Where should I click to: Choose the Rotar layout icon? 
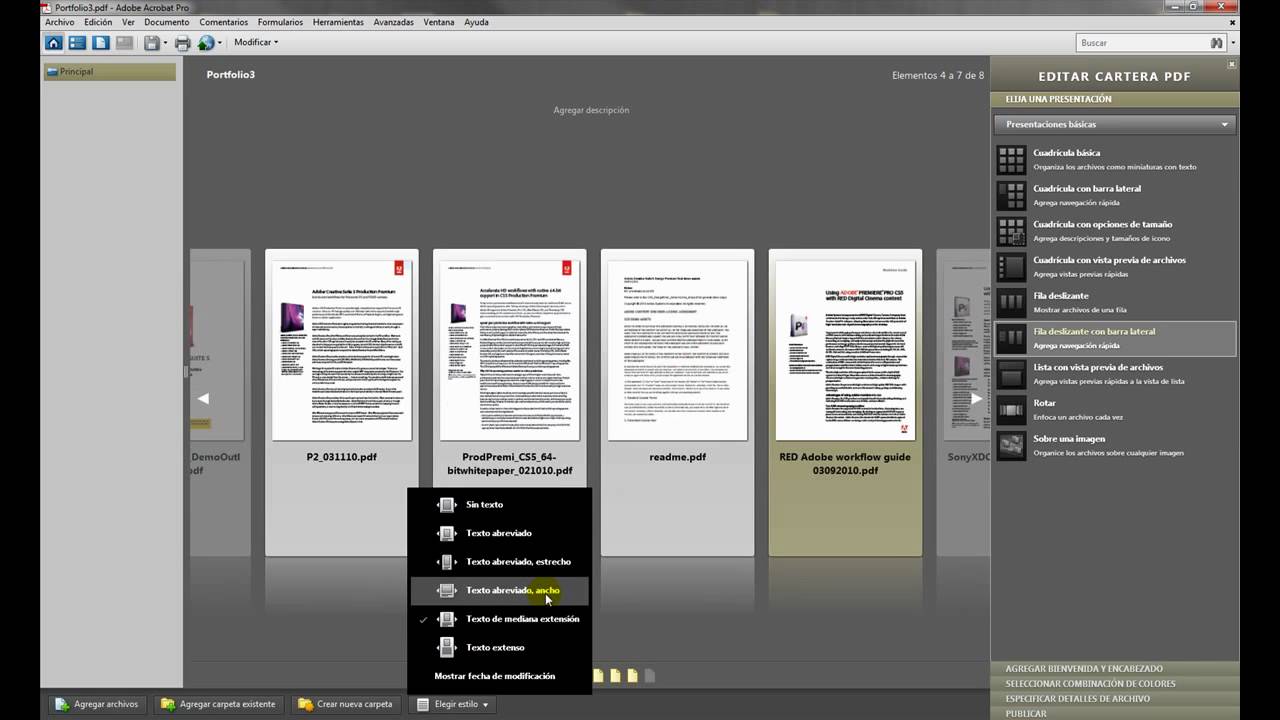tap(1011, 410)
